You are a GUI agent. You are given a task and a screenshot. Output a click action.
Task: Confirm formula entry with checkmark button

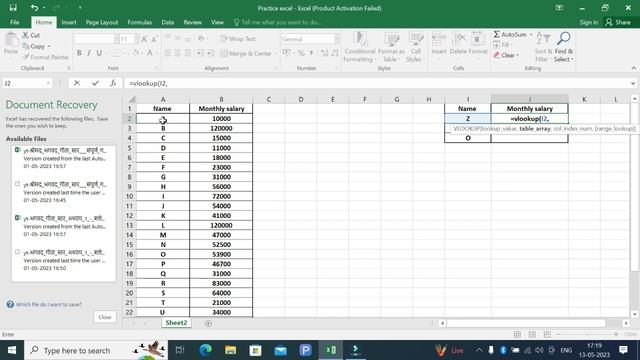[95, 83]
